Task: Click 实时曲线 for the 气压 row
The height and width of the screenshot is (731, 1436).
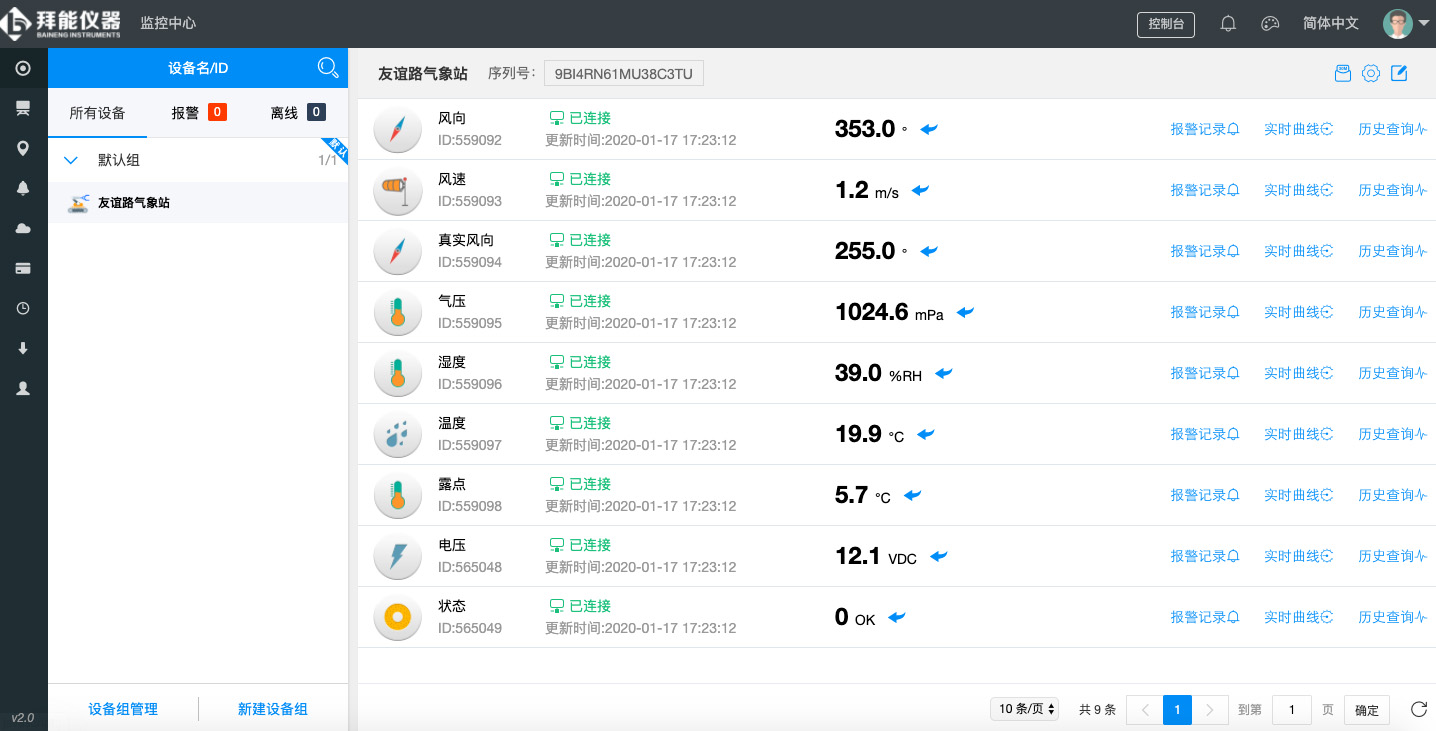Action: coord(1297,311)
